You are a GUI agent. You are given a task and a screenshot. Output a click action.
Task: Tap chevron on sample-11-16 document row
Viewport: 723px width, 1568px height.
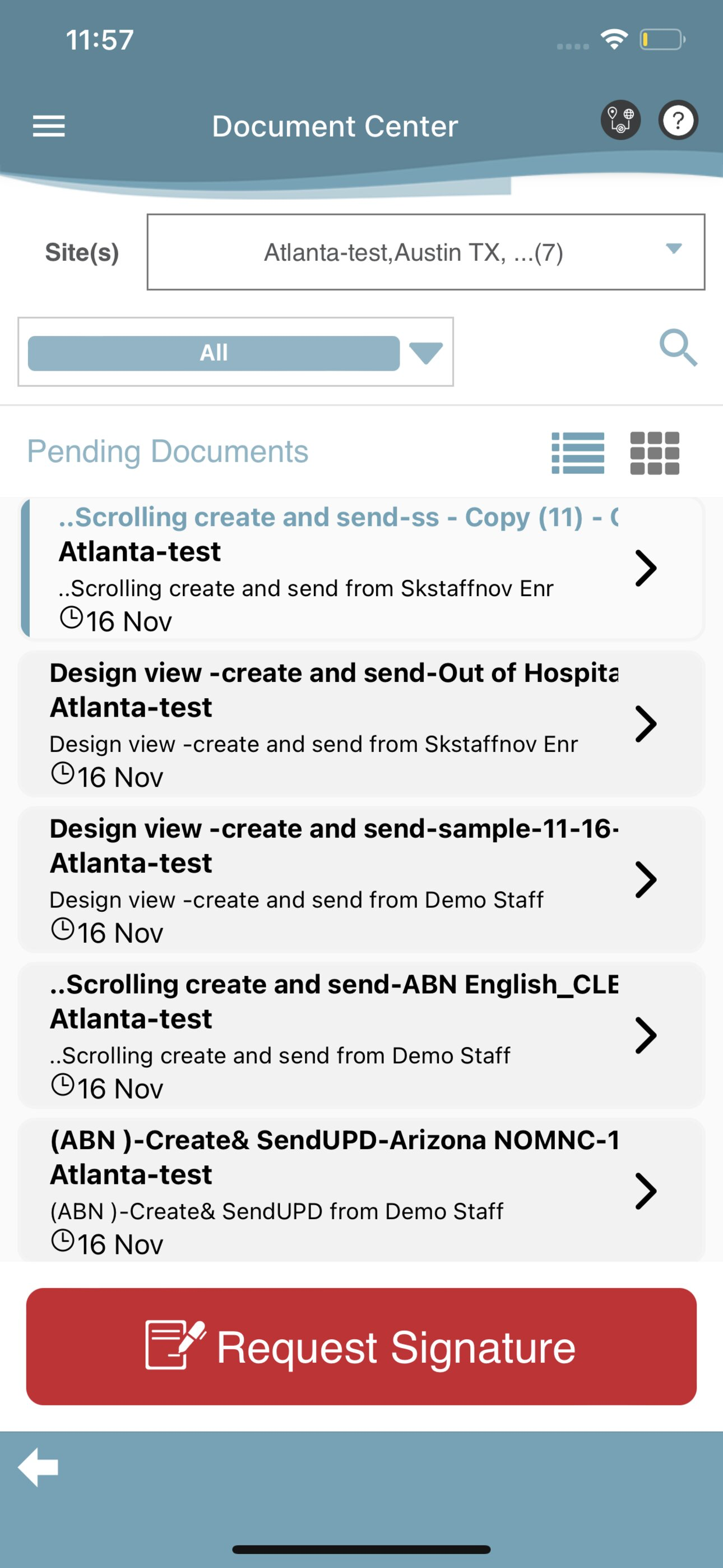point(646,879)
